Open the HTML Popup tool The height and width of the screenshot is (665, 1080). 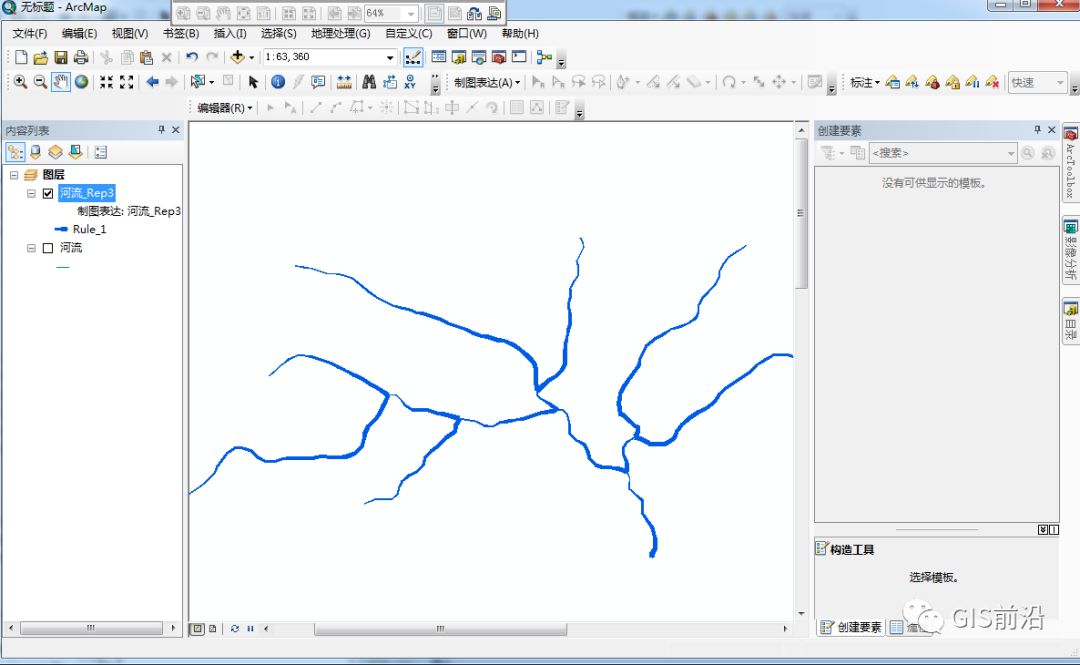(318, 82)
